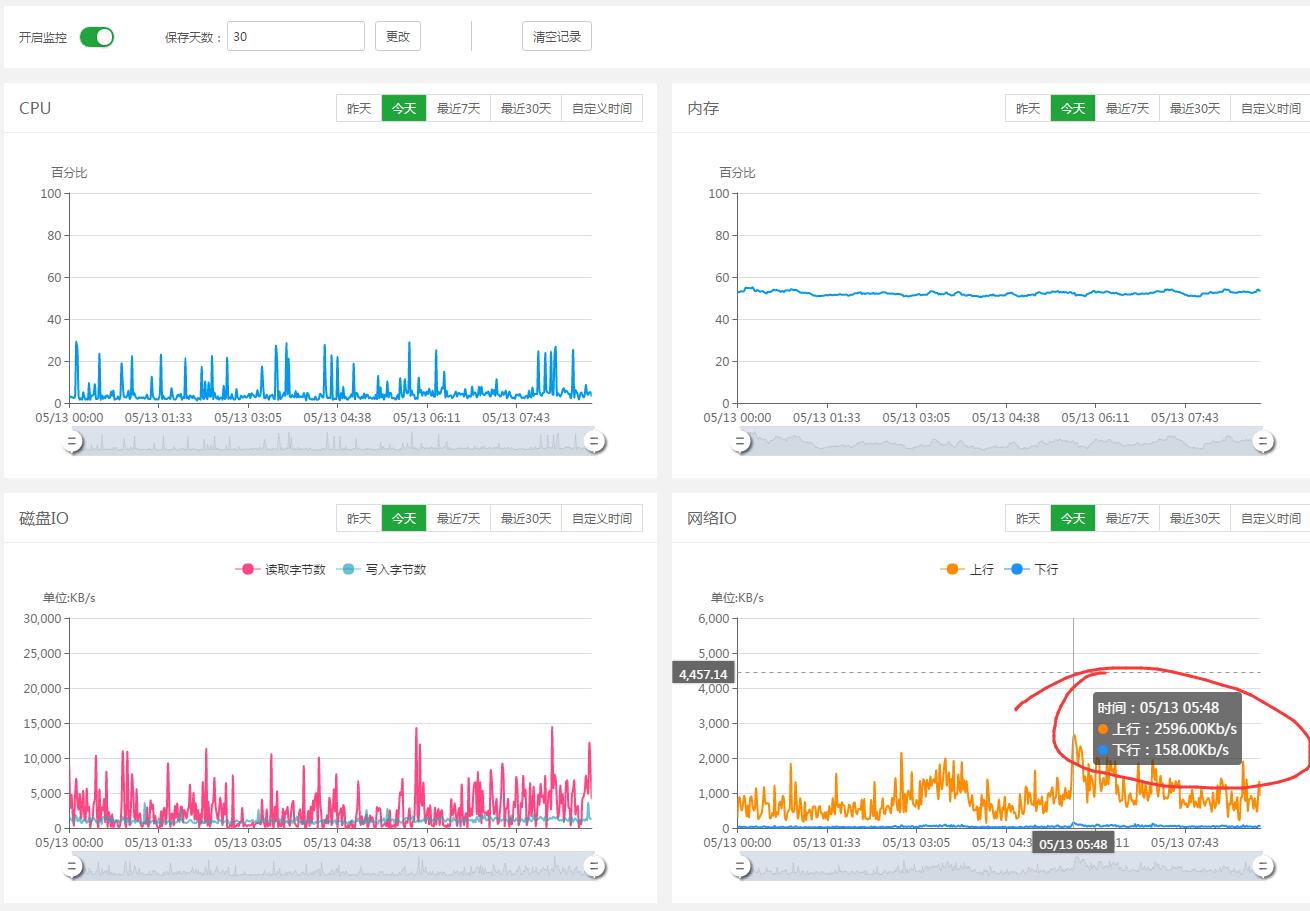Viewport: 1310px width, 911px height.
Task: Toggle 读取字节数 legend series in 磁盘IO
Action: pyautogui.click(x=281, y=569)
